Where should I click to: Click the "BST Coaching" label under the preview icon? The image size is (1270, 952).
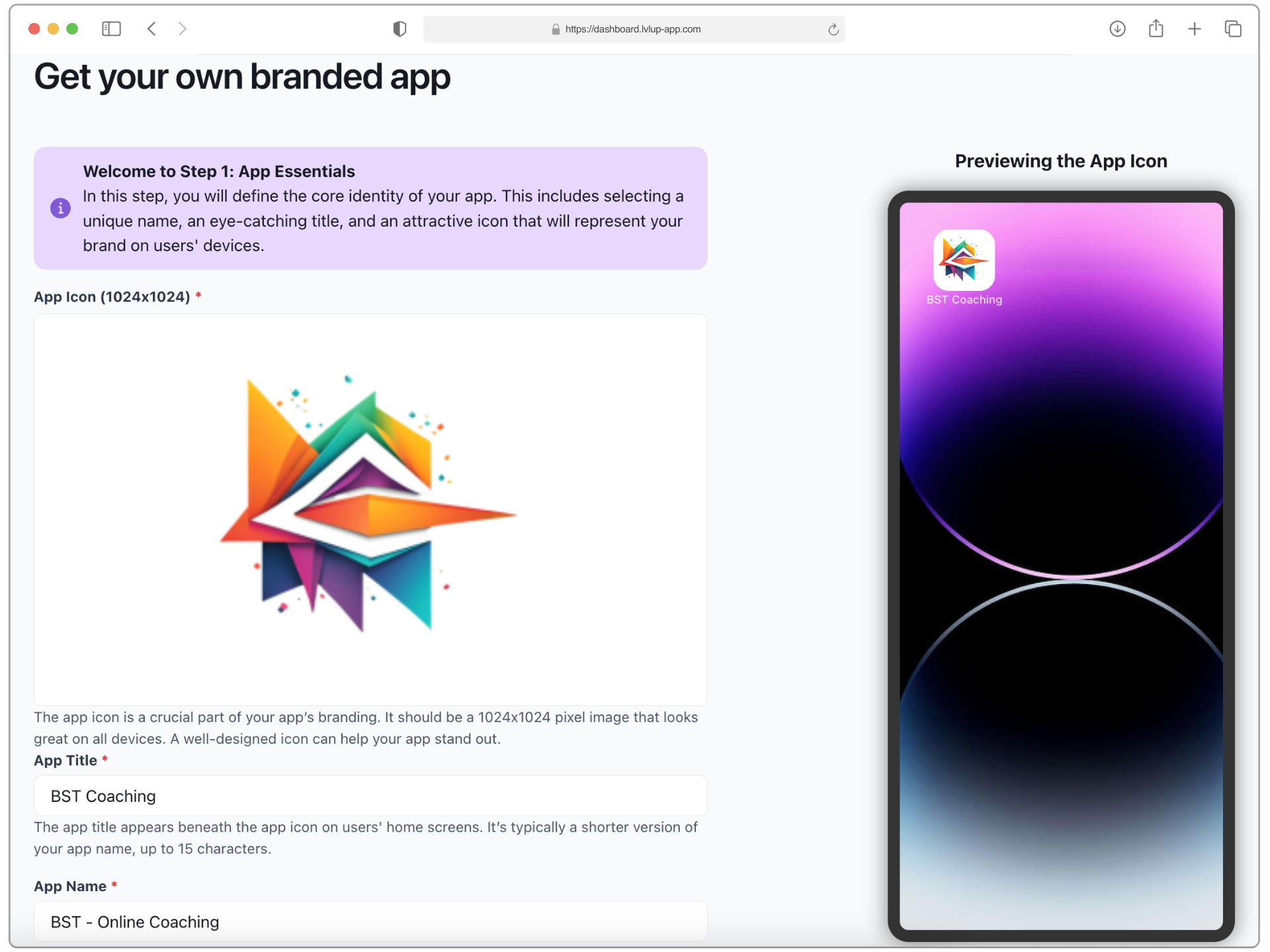click(964, 299)
